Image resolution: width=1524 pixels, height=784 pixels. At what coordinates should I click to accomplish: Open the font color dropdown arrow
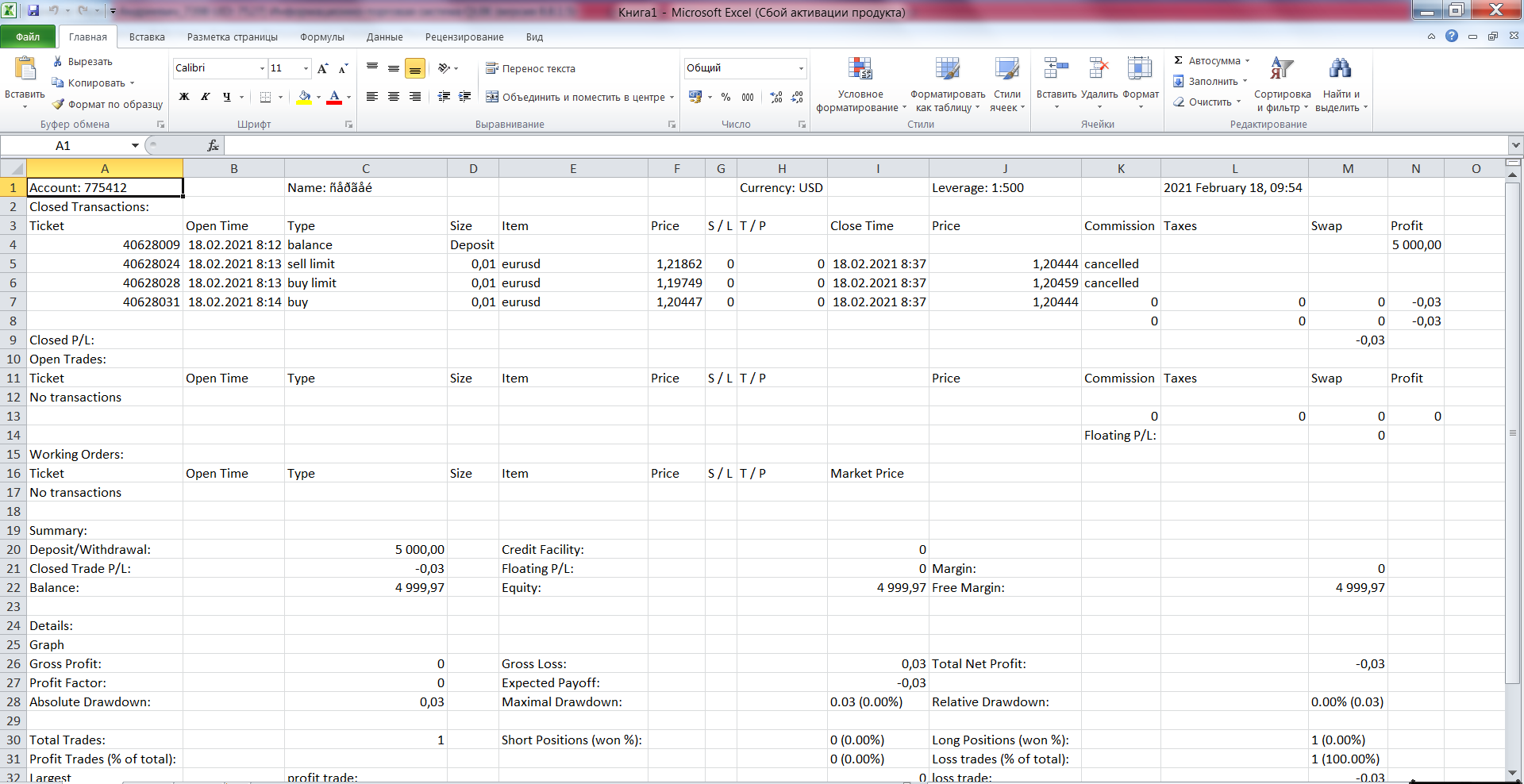(x=348, y=98)
